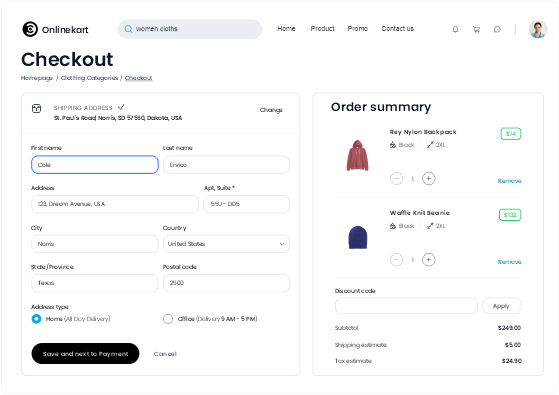The image size is (559, 395).
Task: Click the City input field
Action: 95,244
